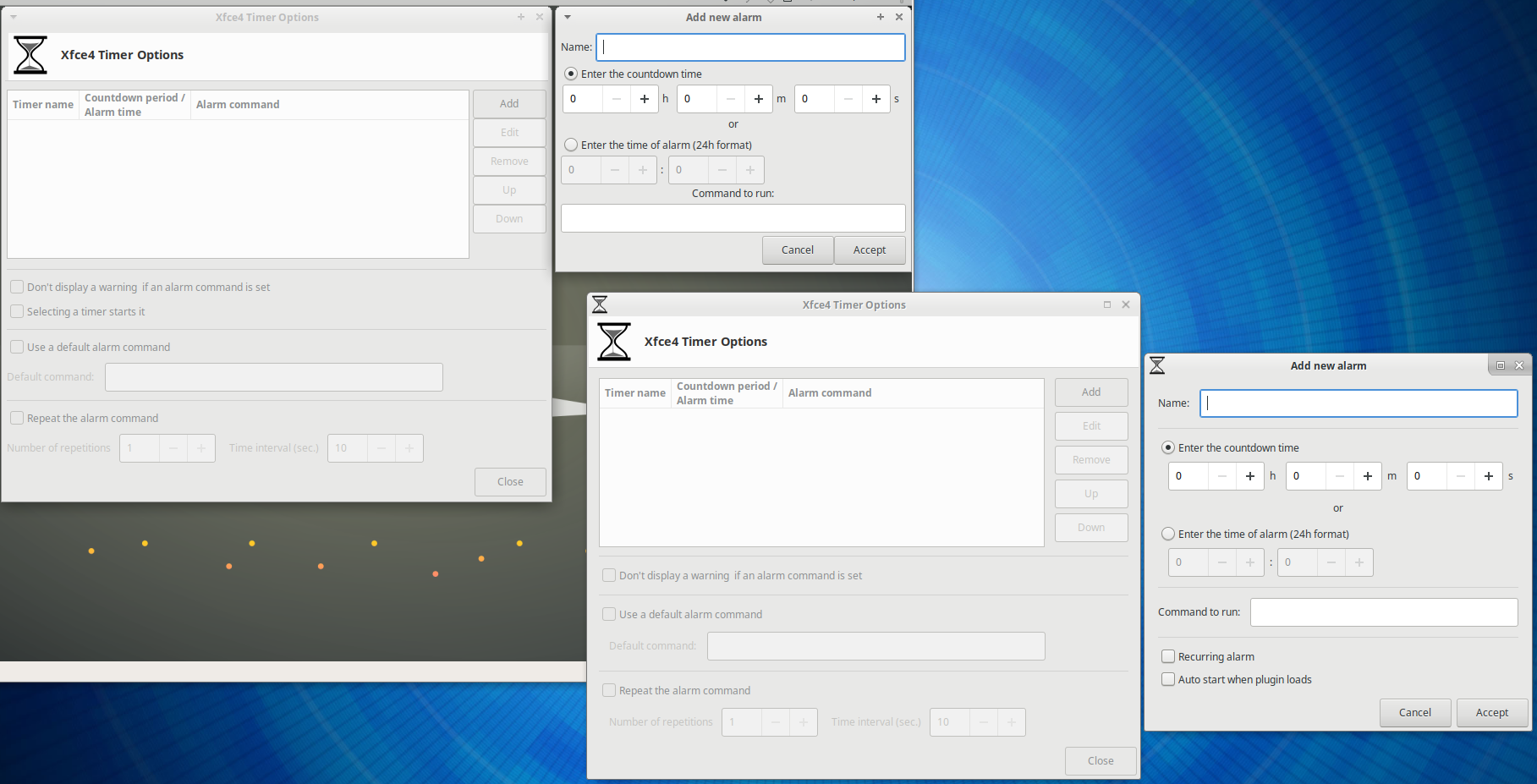Select 24h alarm time radio in lower-right alarm dialog

point(1168,534)
